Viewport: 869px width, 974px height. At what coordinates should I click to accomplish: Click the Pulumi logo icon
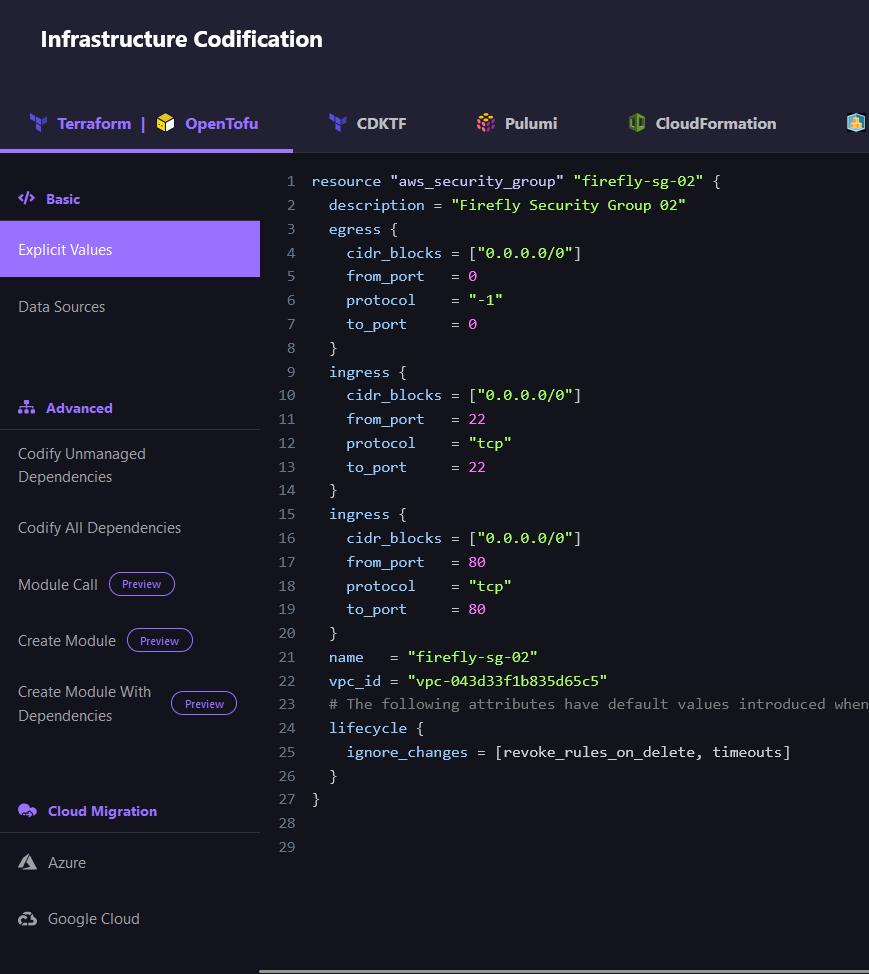tap(486, 123)
